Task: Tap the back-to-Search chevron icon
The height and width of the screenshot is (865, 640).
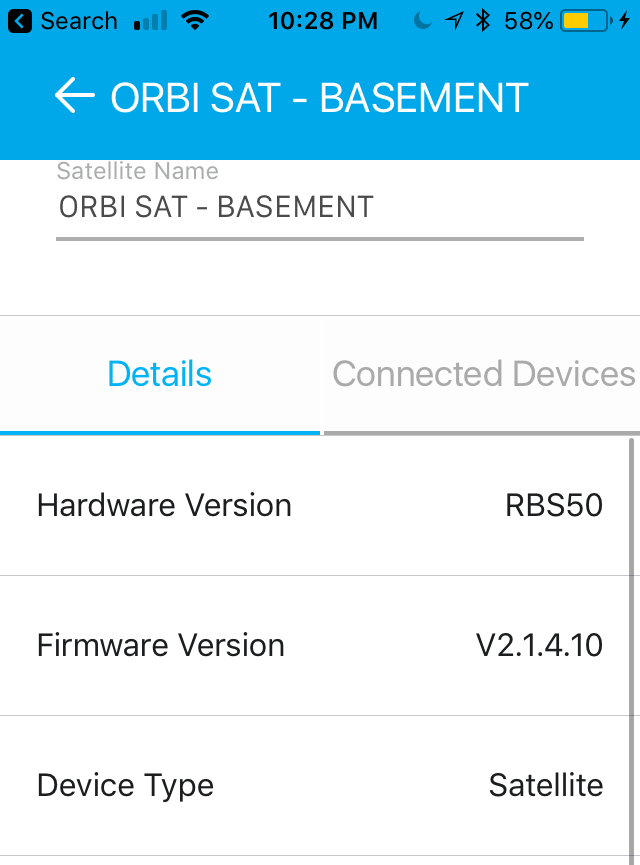Action: click(19, 21)
